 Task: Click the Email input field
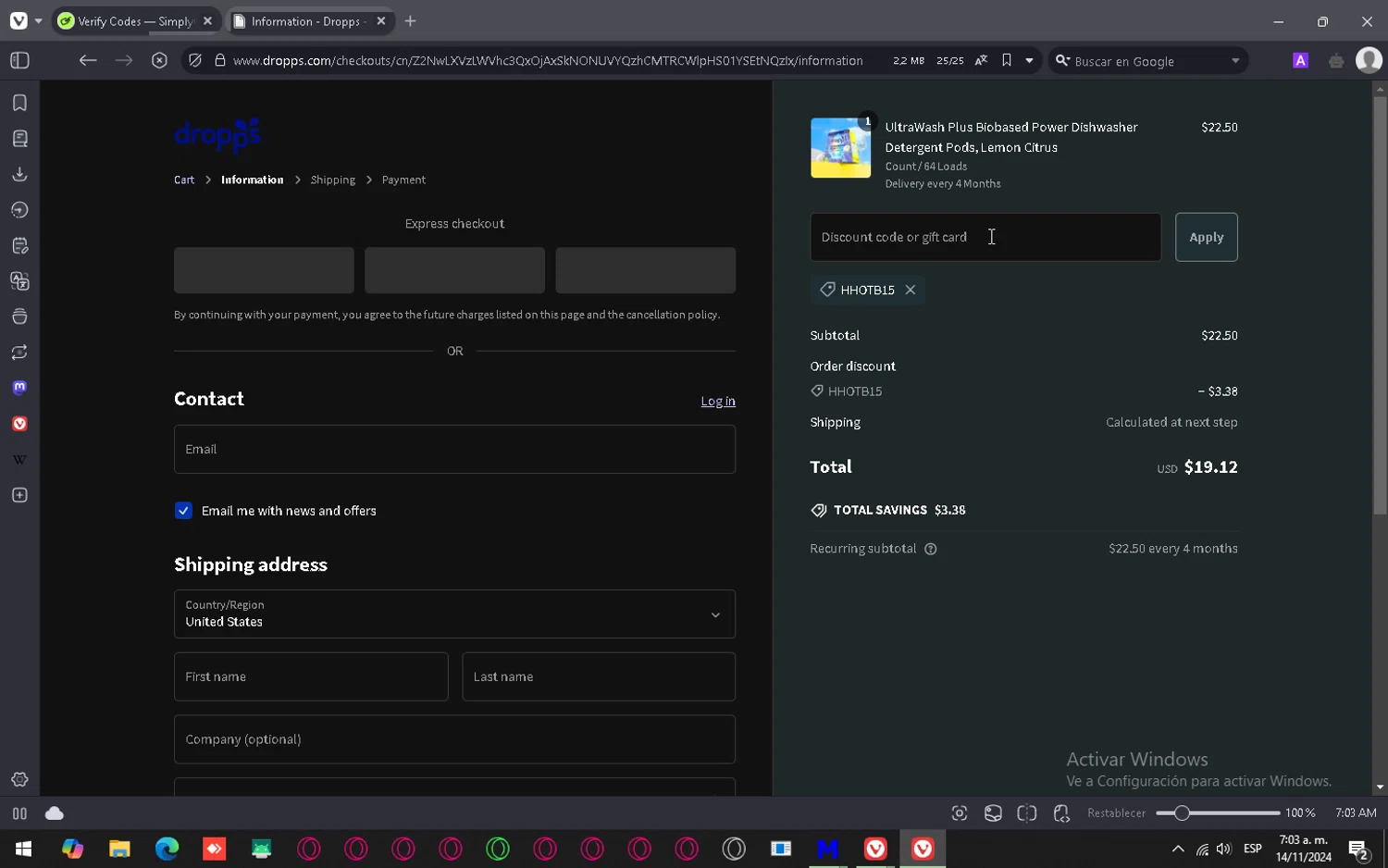(x=454, y=449)
